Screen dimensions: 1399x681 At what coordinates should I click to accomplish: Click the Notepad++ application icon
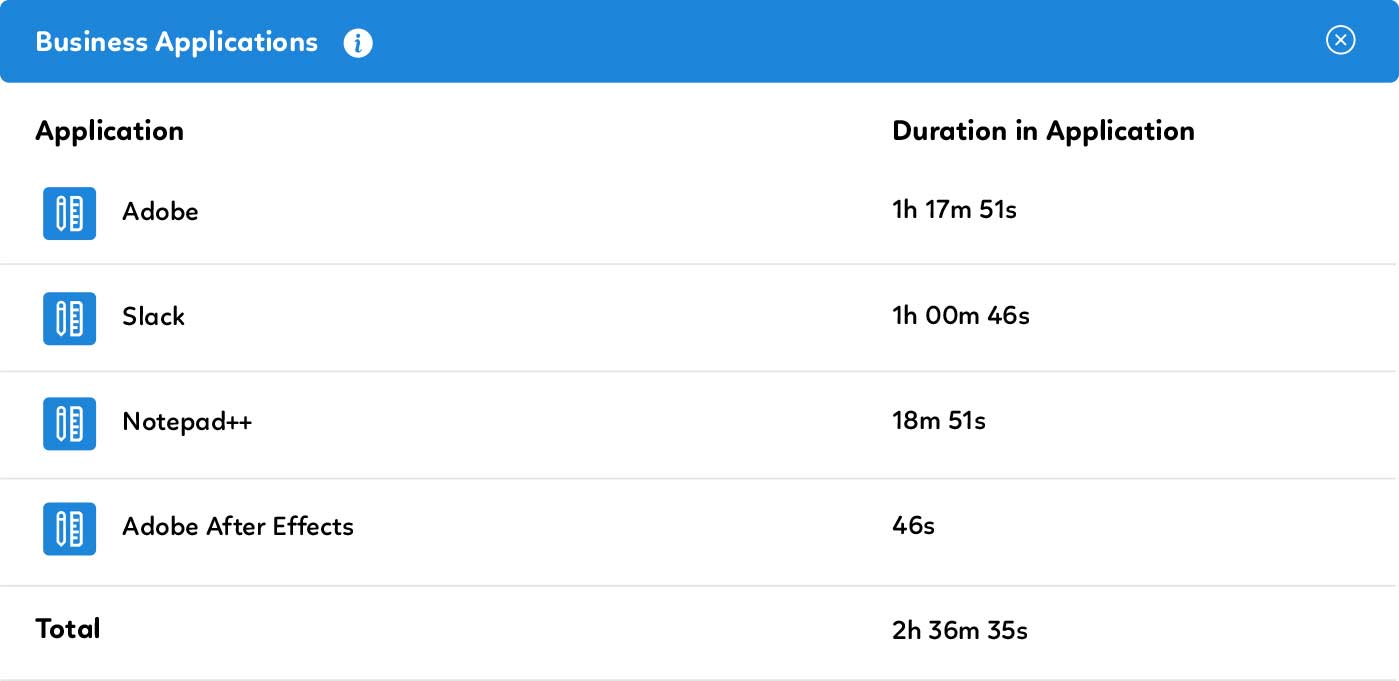[x=69, y=423]
